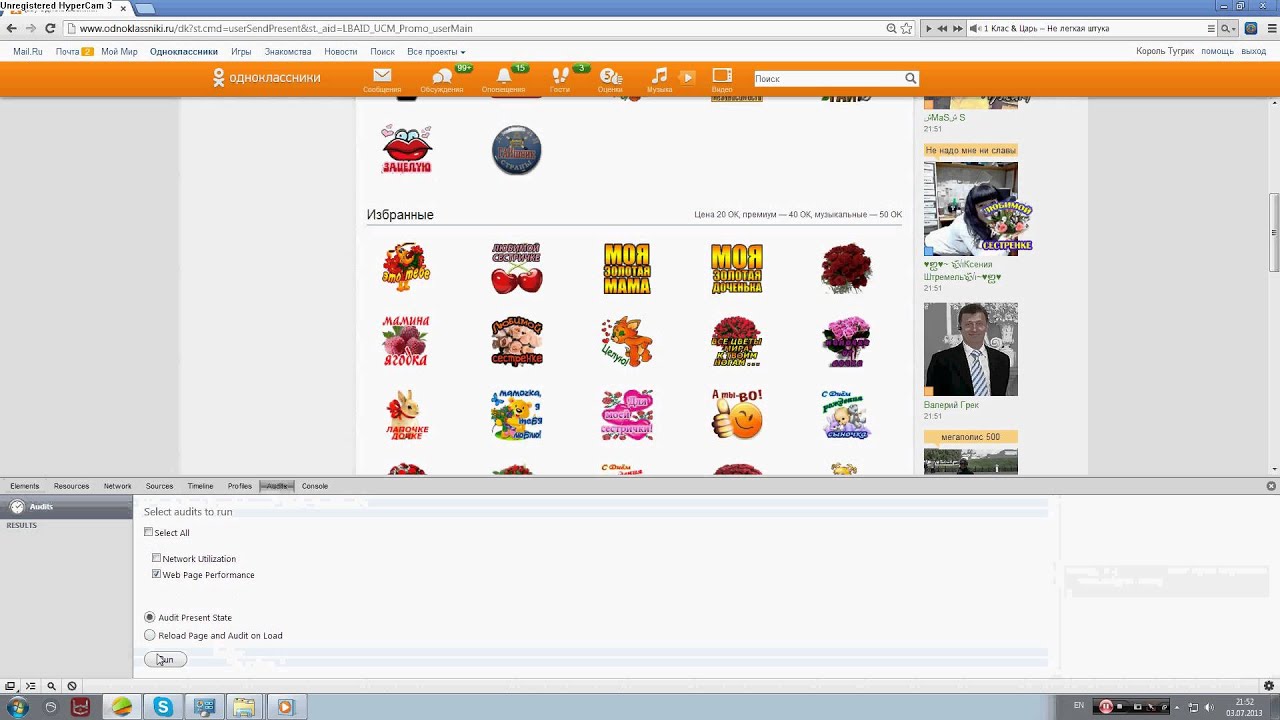The height and width of the screenshot is (720, 1280).
Task: Switch to the Sources tab
Action: (159, 486)
